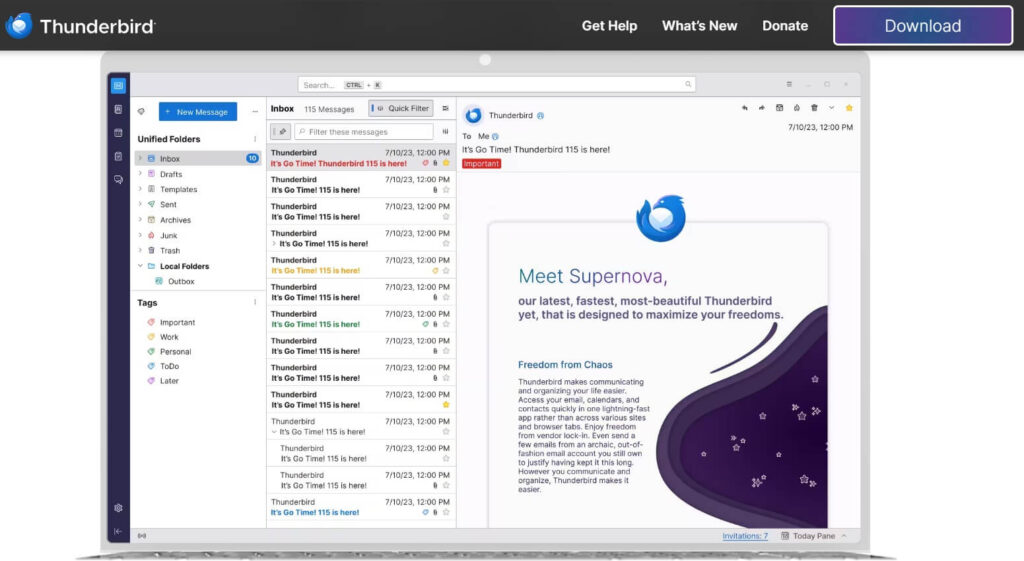Open the Address Book space icon

coord(118,109)
